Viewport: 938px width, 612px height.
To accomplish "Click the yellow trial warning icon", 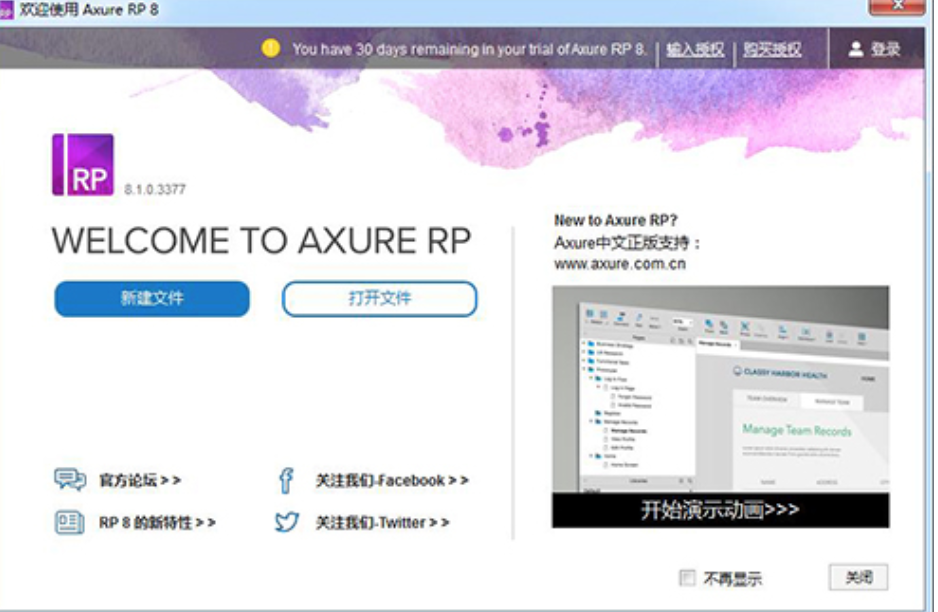I will 270,48.
